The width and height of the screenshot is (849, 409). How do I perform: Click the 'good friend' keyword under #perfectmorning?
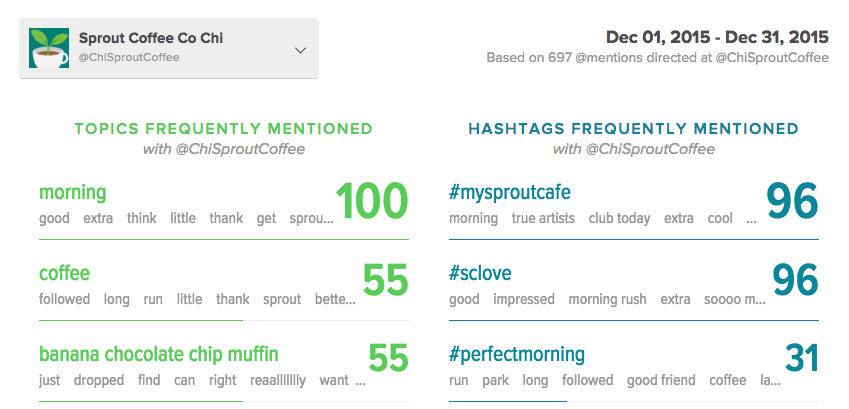point(661,380)
